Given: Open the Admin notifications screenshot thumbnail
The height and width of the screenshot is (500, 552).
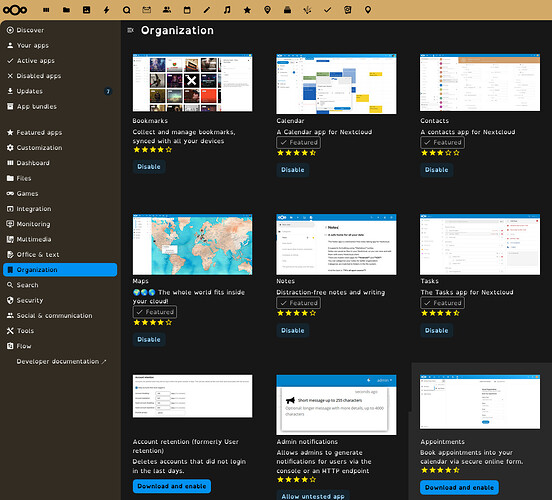Looking at the screenshot, I should 336,405.
